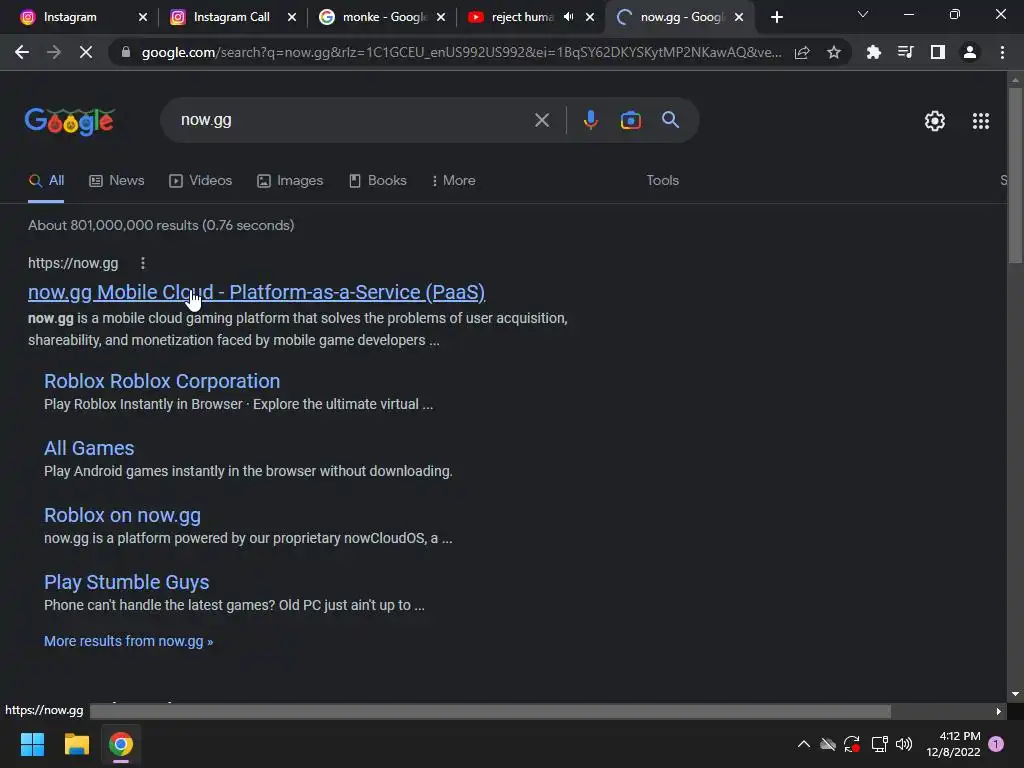Mute the reject huma tab audio icon
This screenshot has height=768, width=1024.
[x=568, y=17]
